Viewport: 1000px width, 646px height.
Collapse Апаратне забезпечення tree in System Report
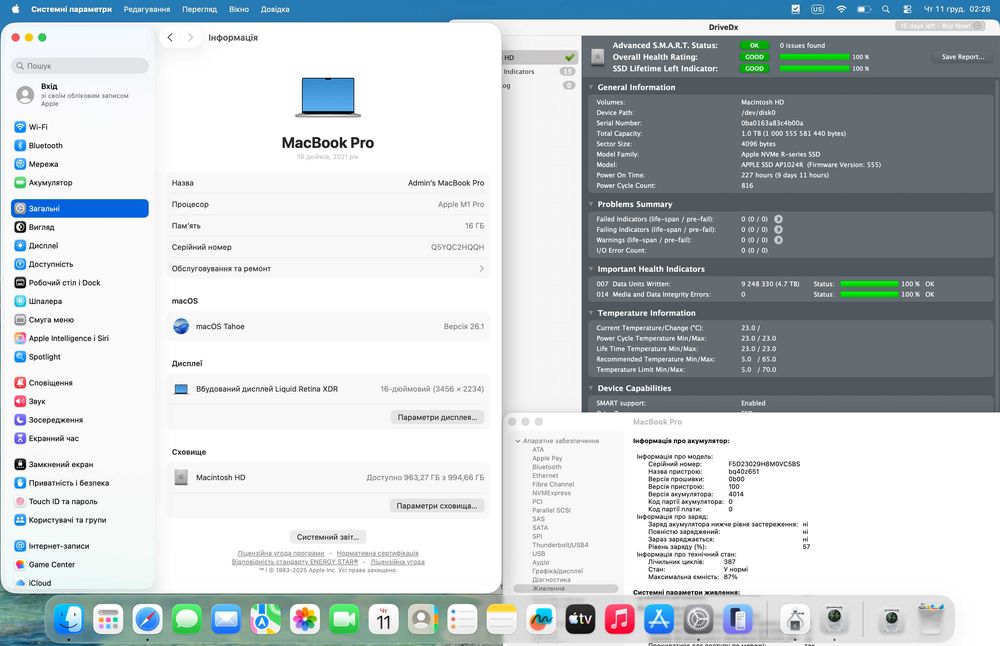[x=518, y=441]
